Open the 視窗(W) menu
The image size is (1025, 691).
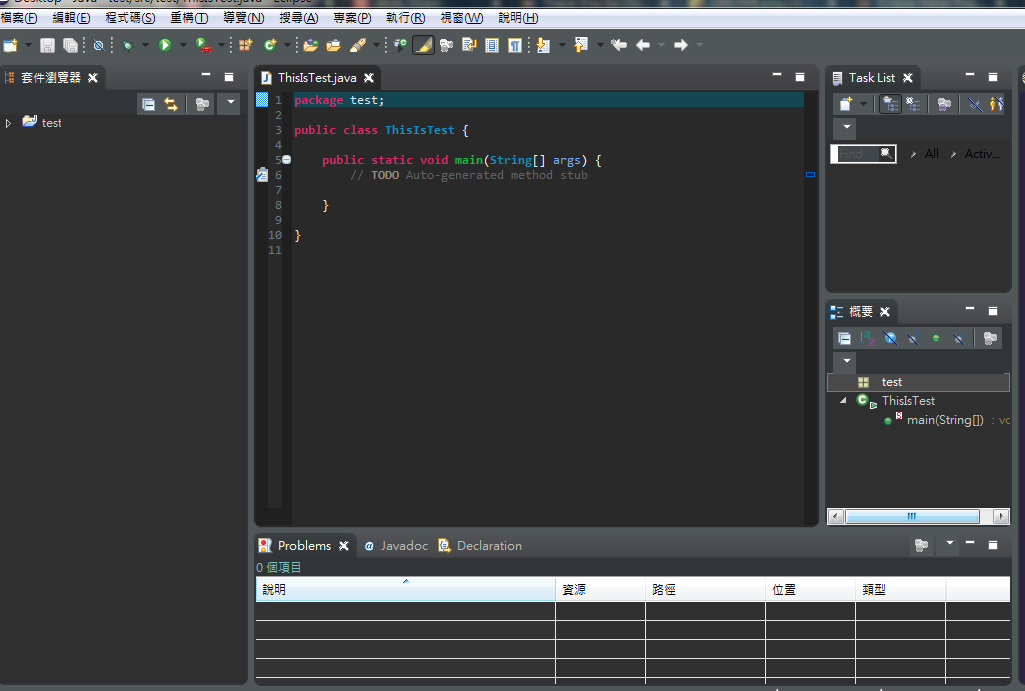462,18
